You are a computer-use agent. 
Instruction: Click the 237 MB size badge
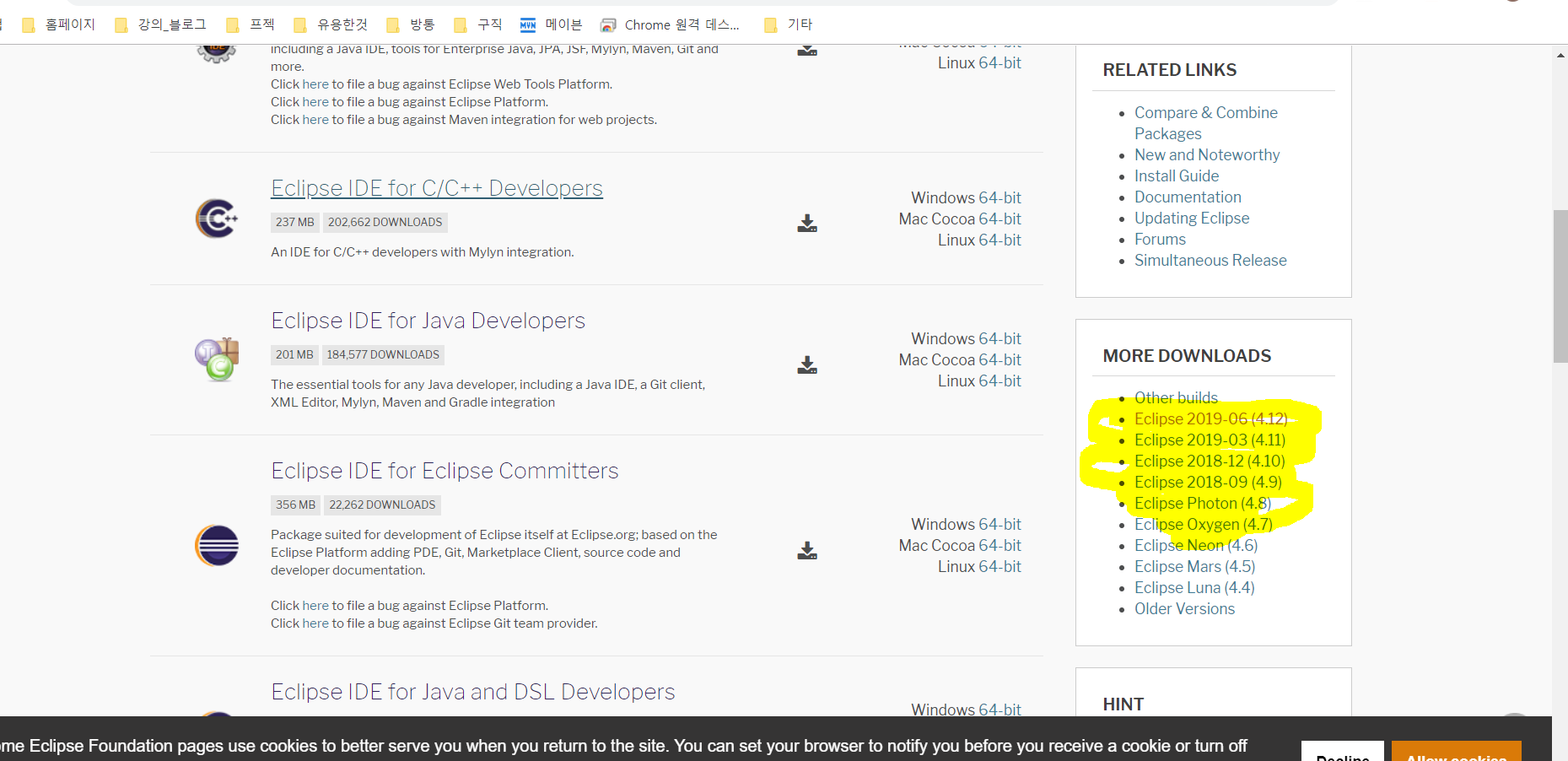click(x=295, y=222)
